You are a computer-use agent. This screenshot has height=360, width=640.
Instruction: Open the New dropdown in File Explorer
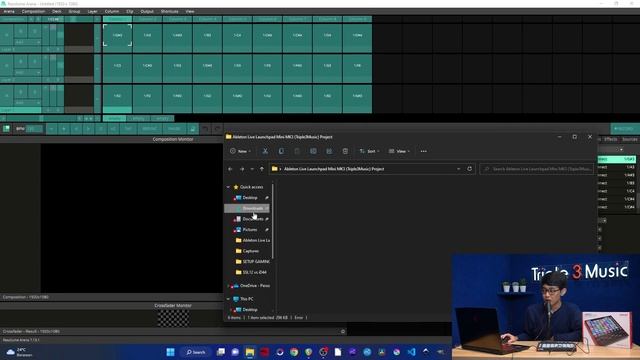pyautogui.click(x=240, y=151)
